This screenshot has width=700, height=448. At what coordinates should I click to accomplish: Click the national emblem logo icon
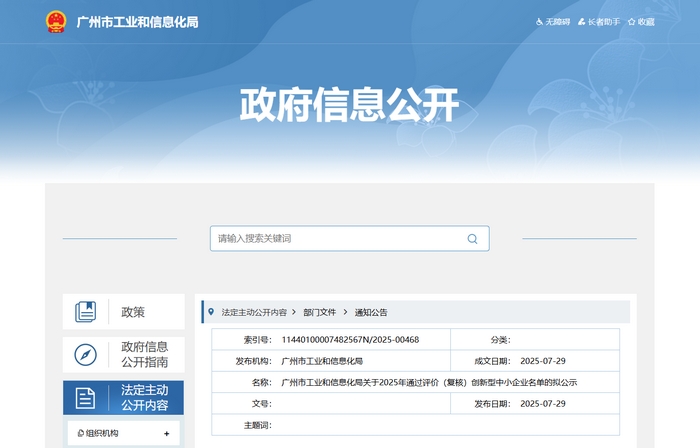click(56, 22)
